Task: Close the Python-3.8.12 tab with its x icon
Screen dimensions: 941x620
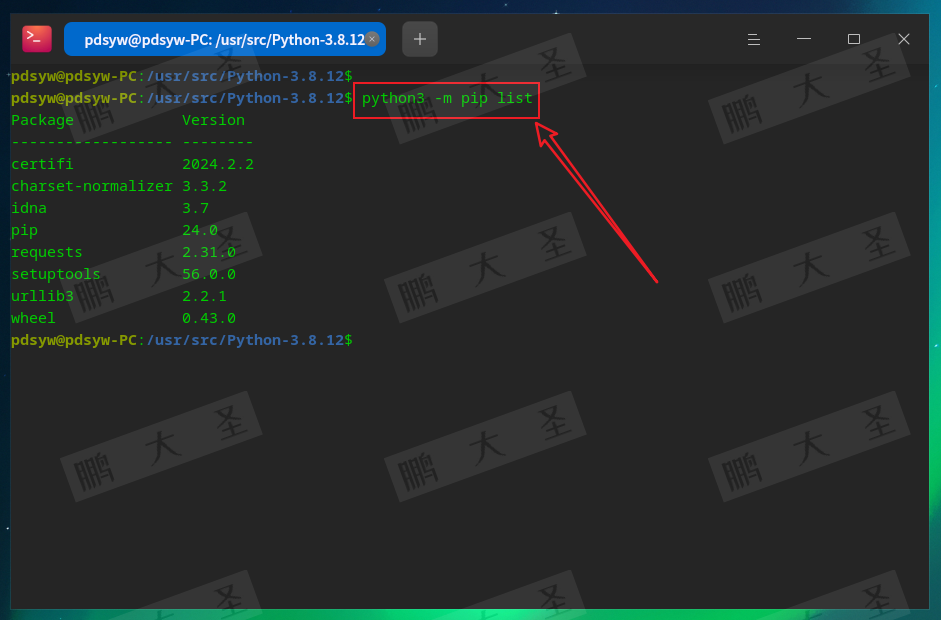Action: click(x=373, y=38)
